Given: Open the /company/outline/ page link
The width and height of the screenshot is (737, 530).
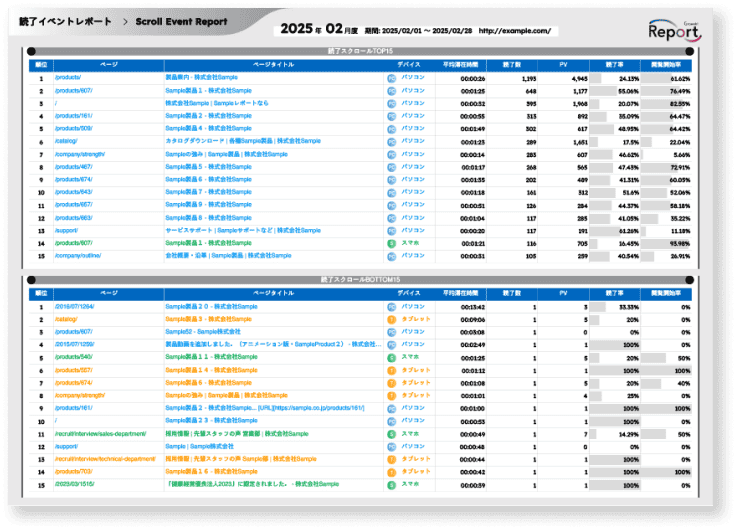Looking at the screenshot, I should (78, 256).
